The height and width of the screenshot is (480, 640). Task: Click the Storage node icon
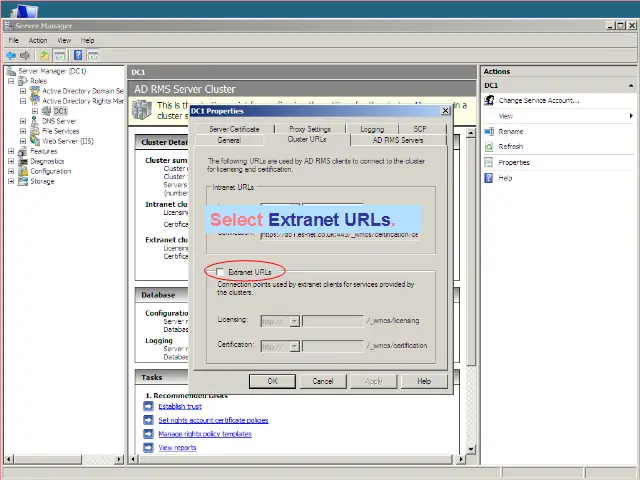click(23, 181)
